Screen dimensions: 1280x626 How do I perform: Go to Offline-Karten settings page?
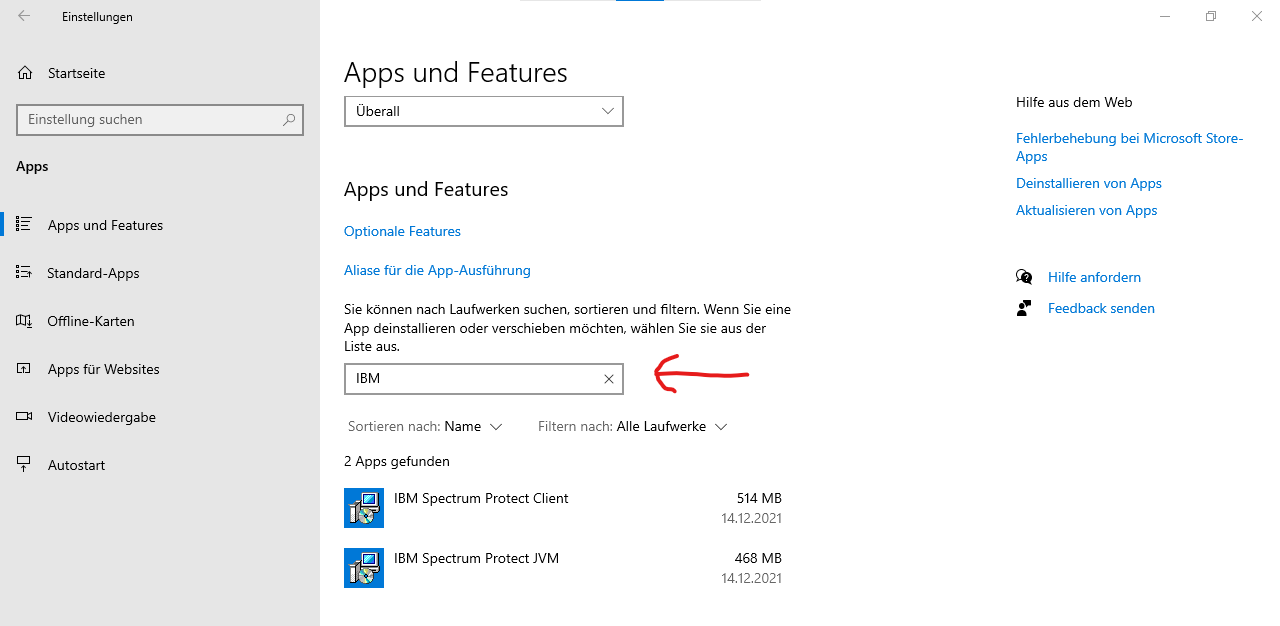pos(90,321)
